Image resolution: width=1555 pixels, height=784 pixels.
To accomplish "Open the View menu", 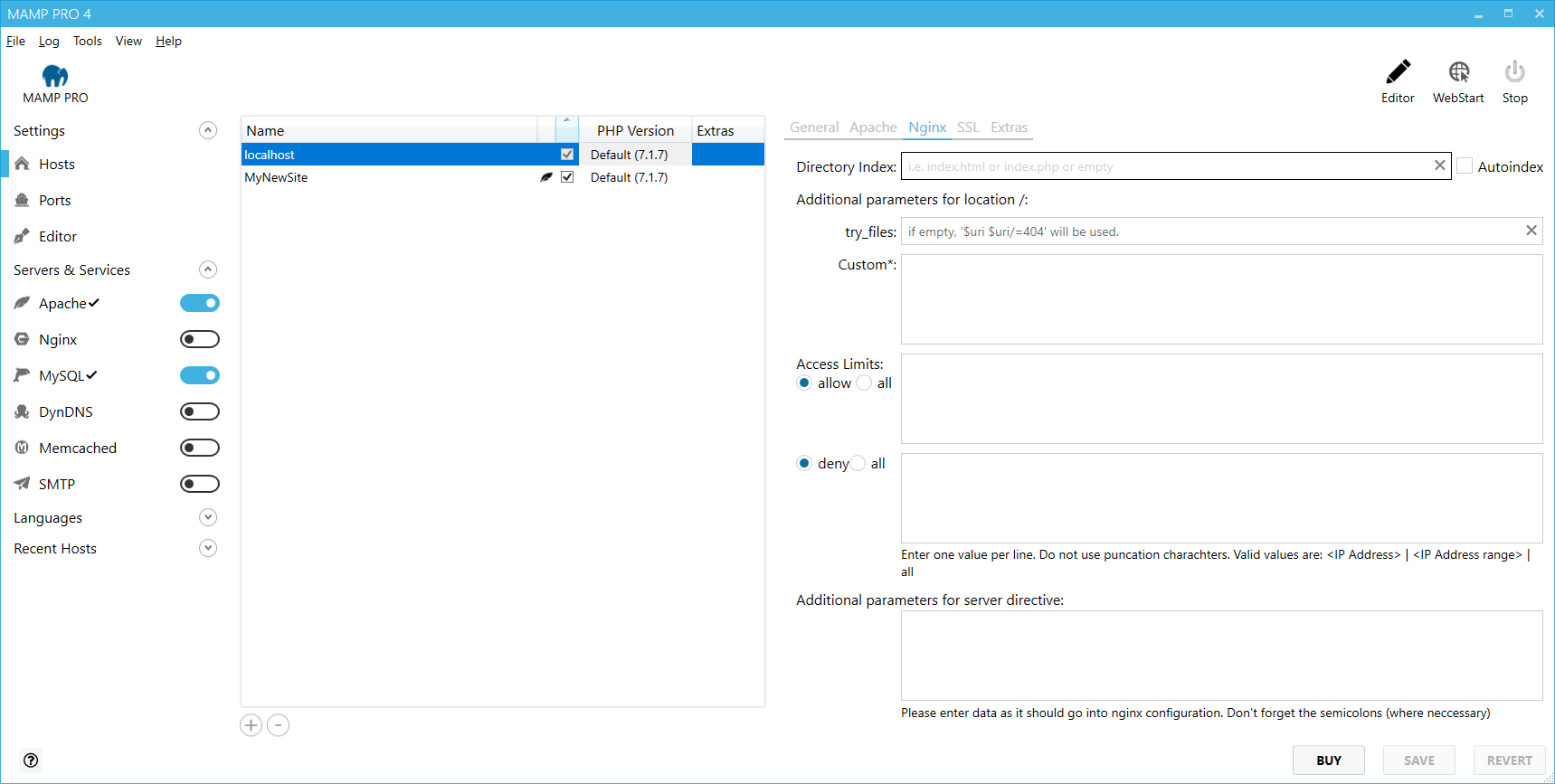I will pos(128,41).
